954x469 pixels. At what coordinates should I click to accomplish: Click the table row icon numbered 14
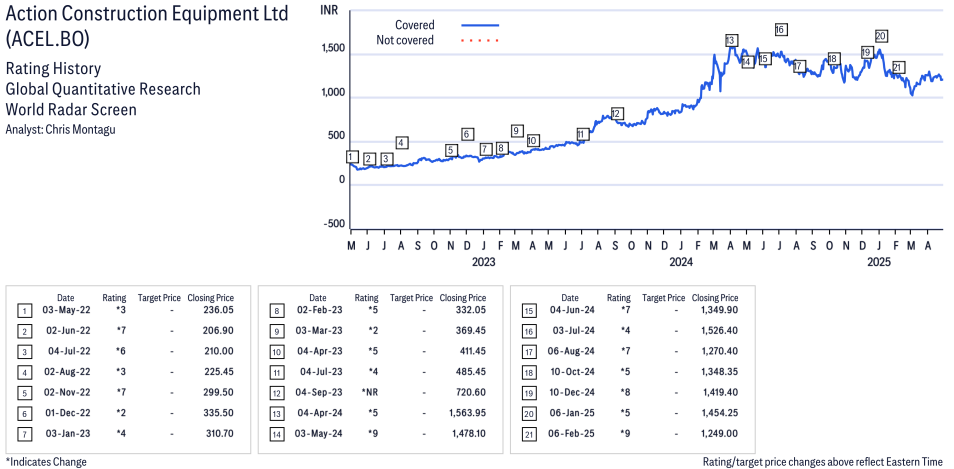point(275,435)
